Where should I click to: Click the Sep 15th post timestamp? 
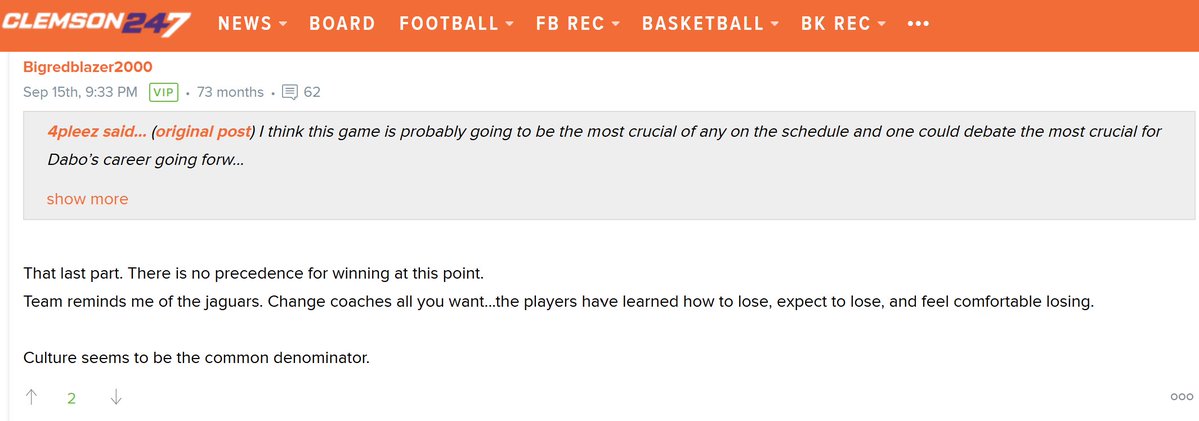tap(80, 92)
